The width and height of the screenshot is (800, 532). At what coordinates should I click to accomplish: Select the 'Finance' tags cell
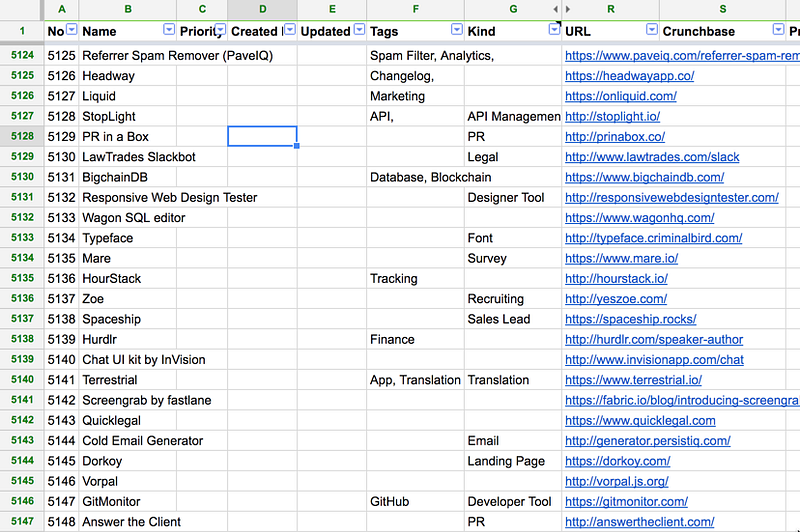pyautogui.click(x=415, y=339)
